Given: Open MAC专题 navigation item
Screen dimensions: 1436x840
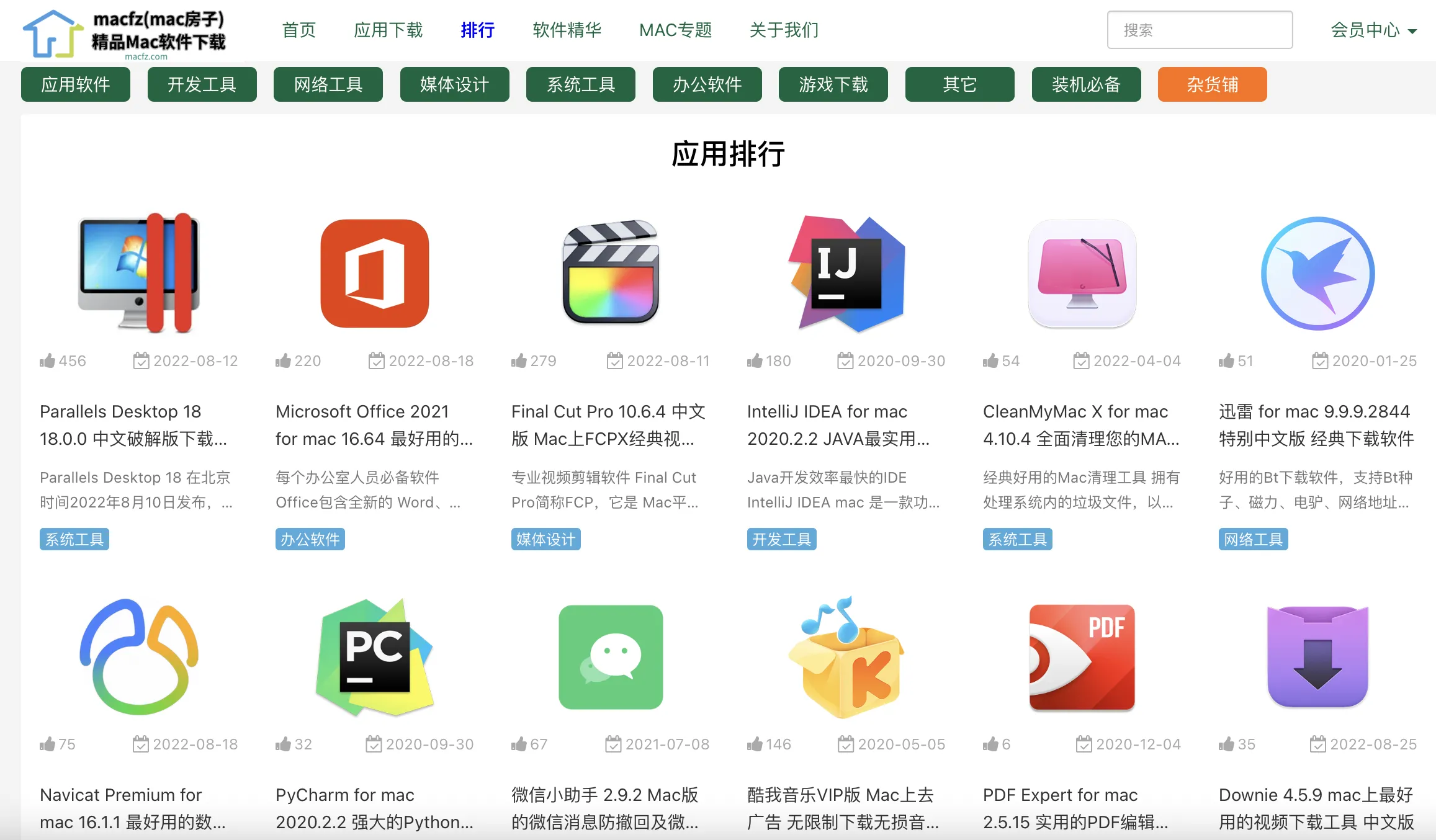Looking at the screenshot, I should (x=676, y=30).
